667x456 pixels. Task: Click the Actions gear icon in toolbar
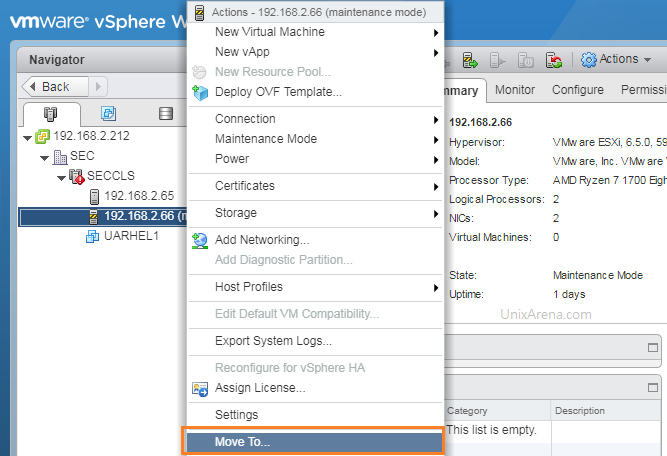point(589,60)
